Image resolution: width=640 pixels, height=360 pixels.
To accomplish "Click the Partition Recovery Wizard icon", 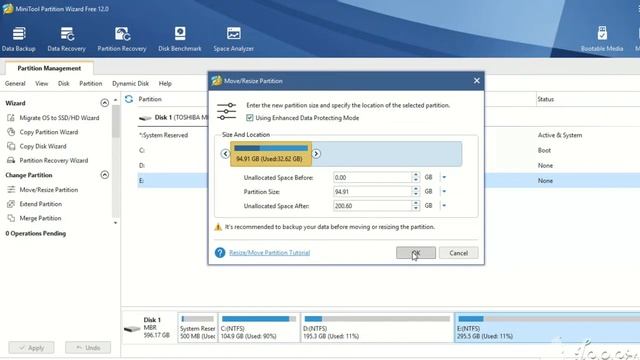I will pos(11,160).
